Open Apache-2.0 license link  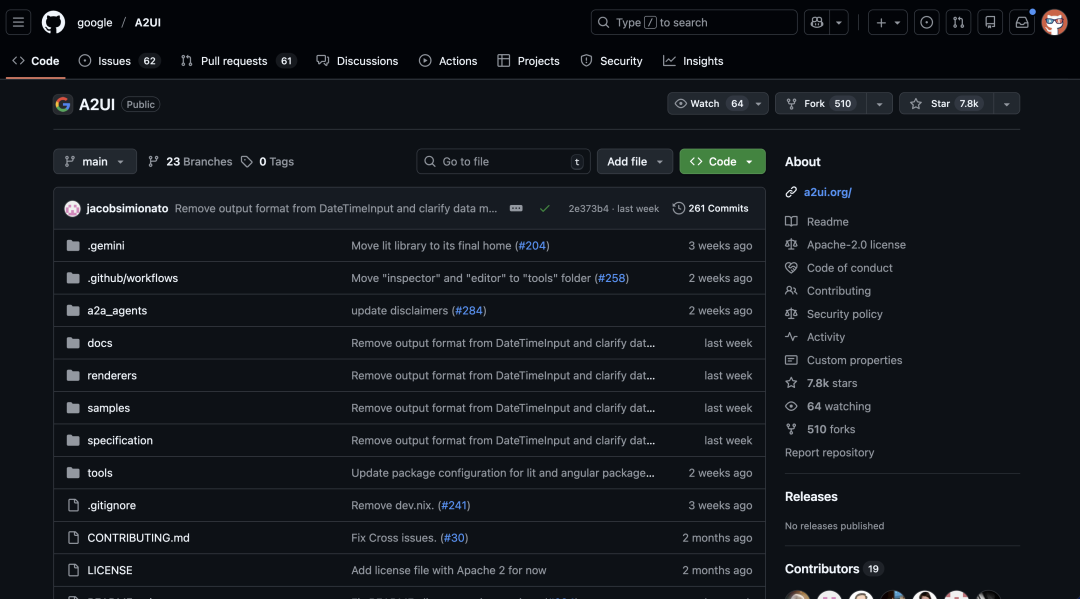(855, 245)
